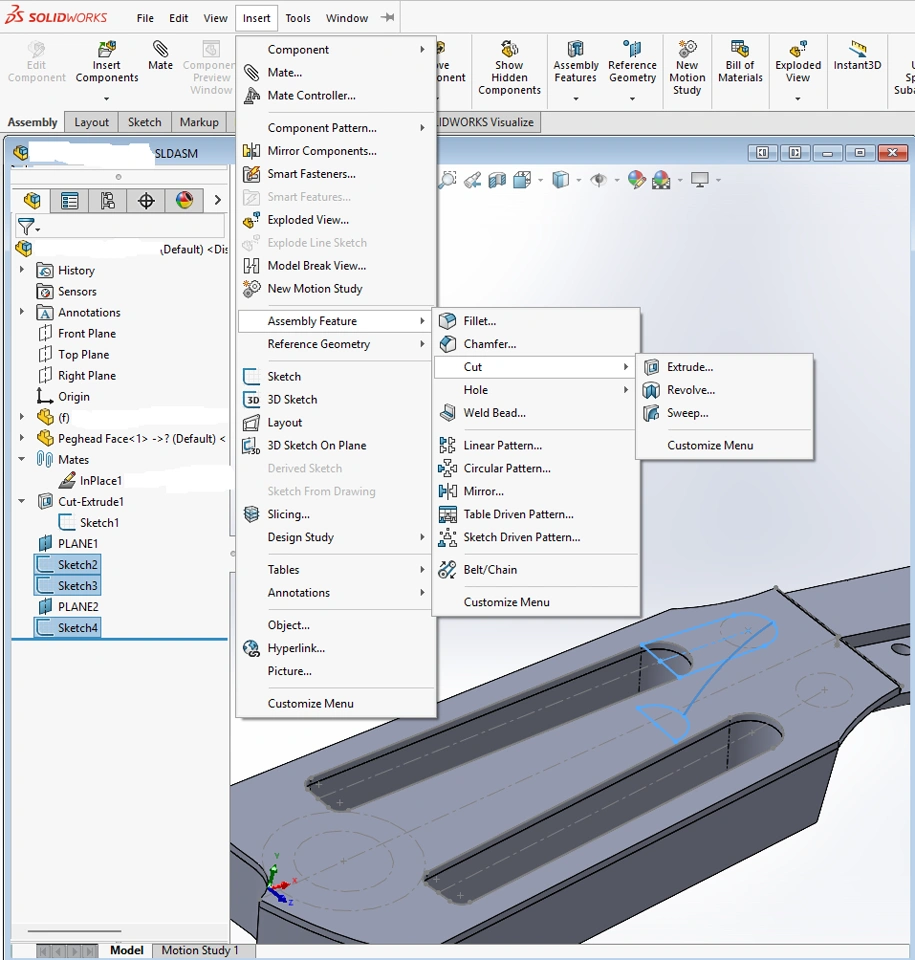
Task: Select Origin in feature tree
Action: (x=63, y=397)
